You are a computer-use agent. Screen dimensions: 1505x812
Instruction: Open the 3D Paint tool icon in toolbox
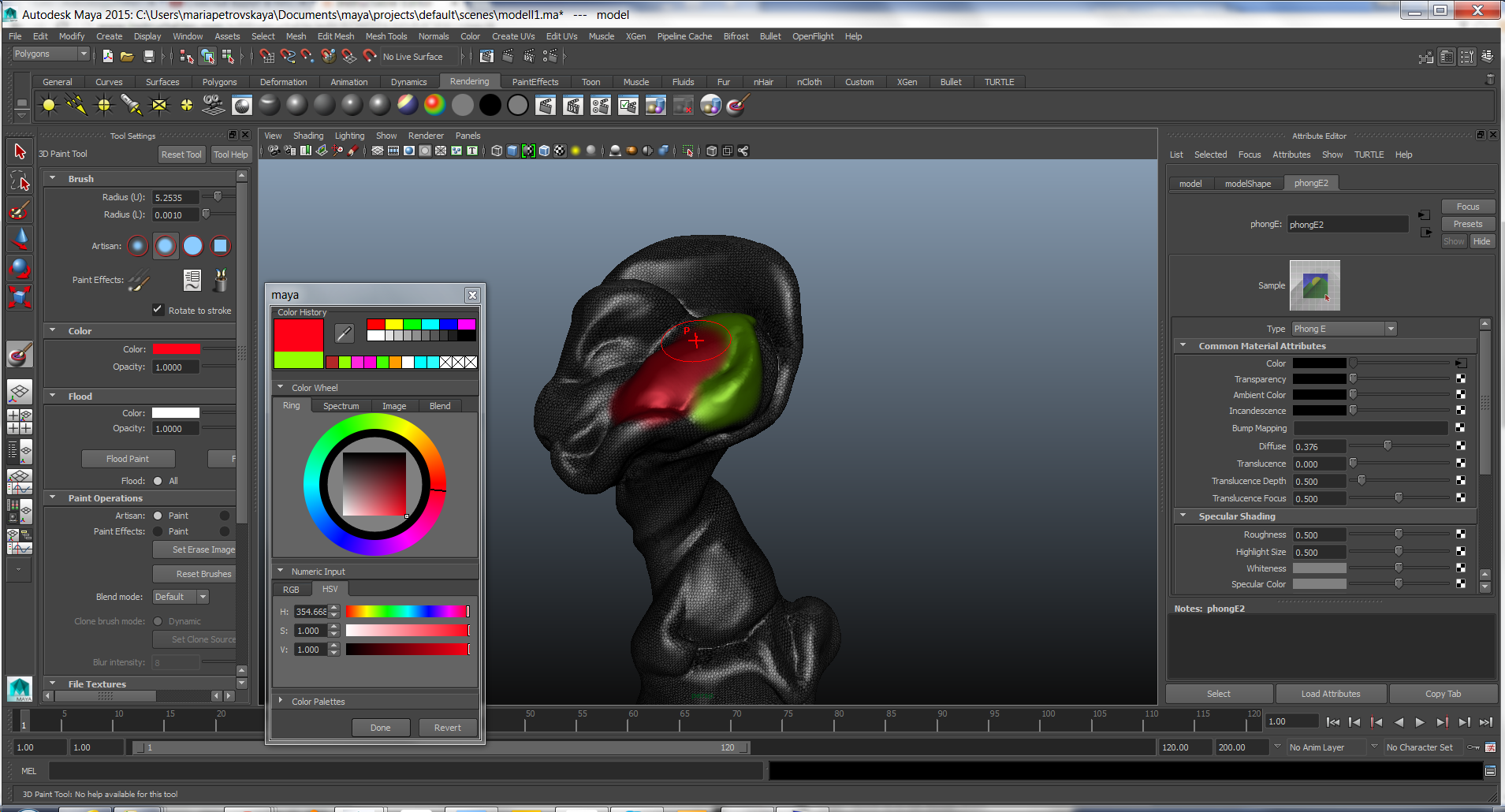[20, 355]
